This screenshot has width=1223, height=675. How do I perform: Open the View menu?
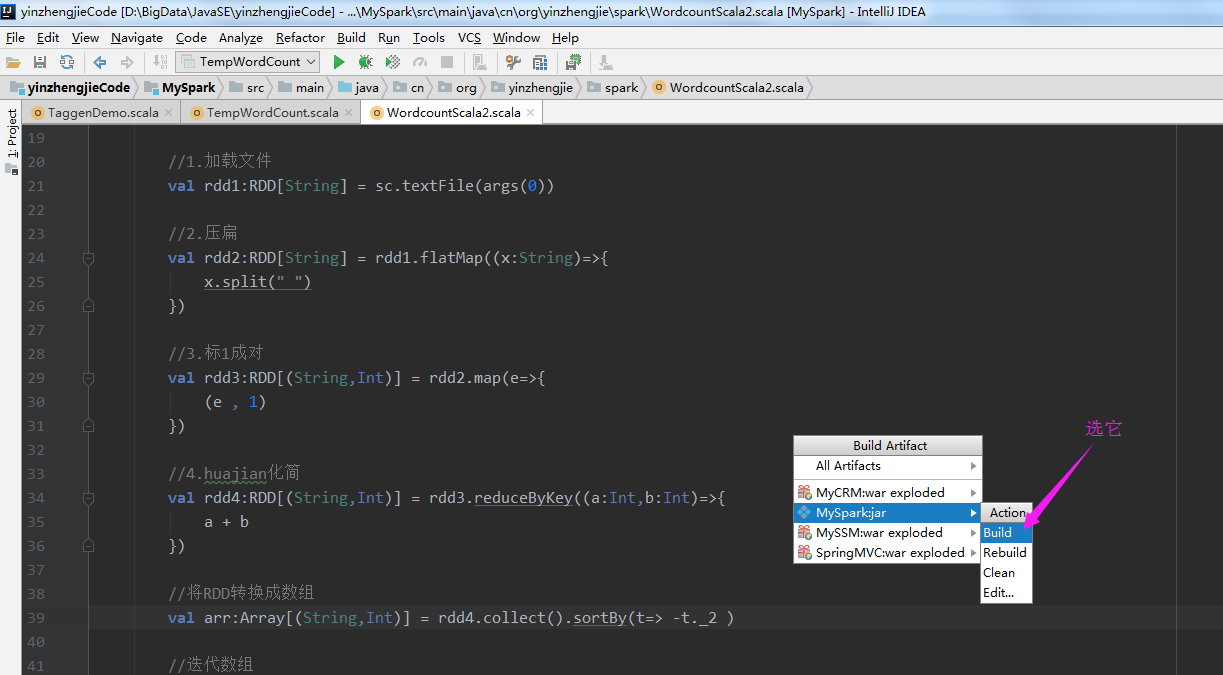coord(85,37)
